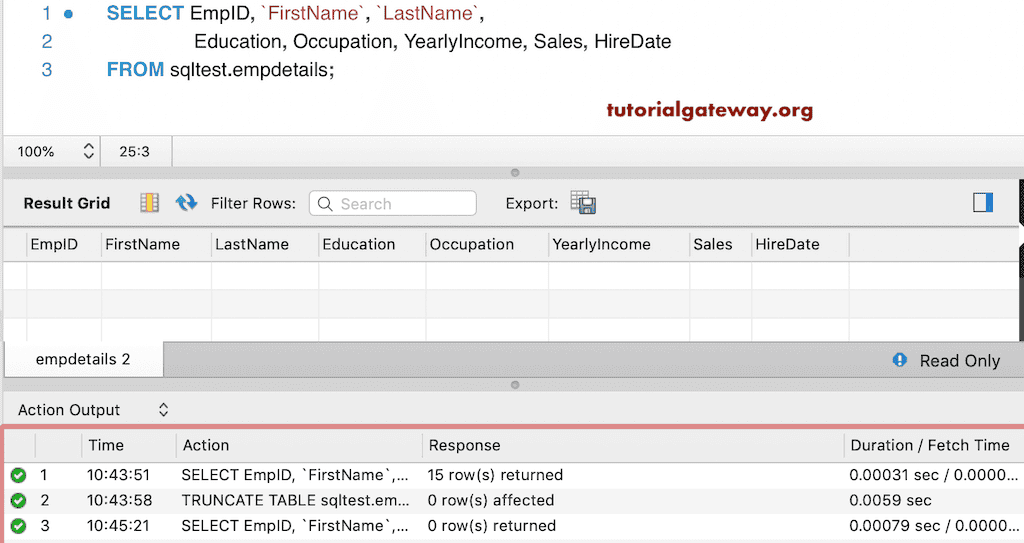Click time 10:45:21 in output log

tap(118, 526)
